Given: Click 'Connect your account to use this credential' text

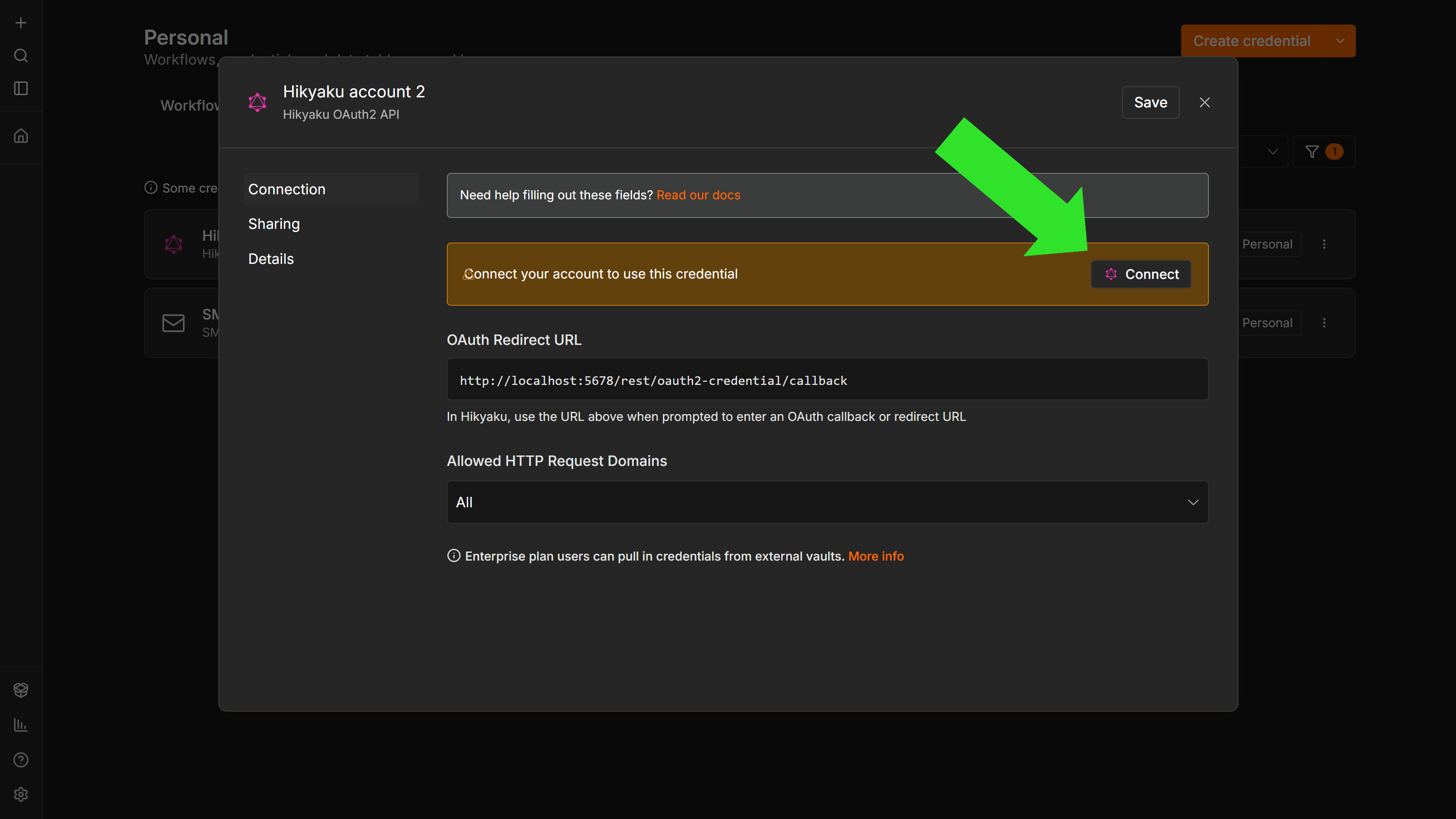Looking at the screenshot, I should click(x=600, y=274).
